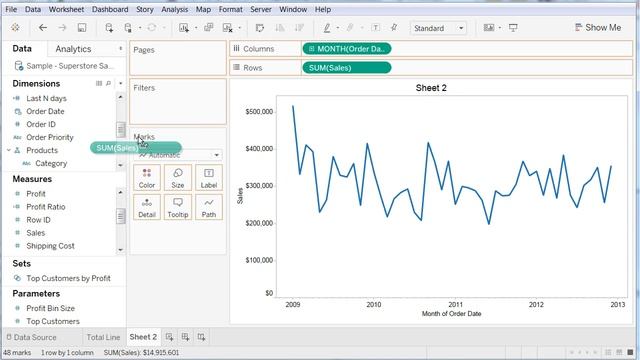This screenshot has width=640, height=360.
Task: Open dropdown beside Highlight icon
Action: [338, 28]
